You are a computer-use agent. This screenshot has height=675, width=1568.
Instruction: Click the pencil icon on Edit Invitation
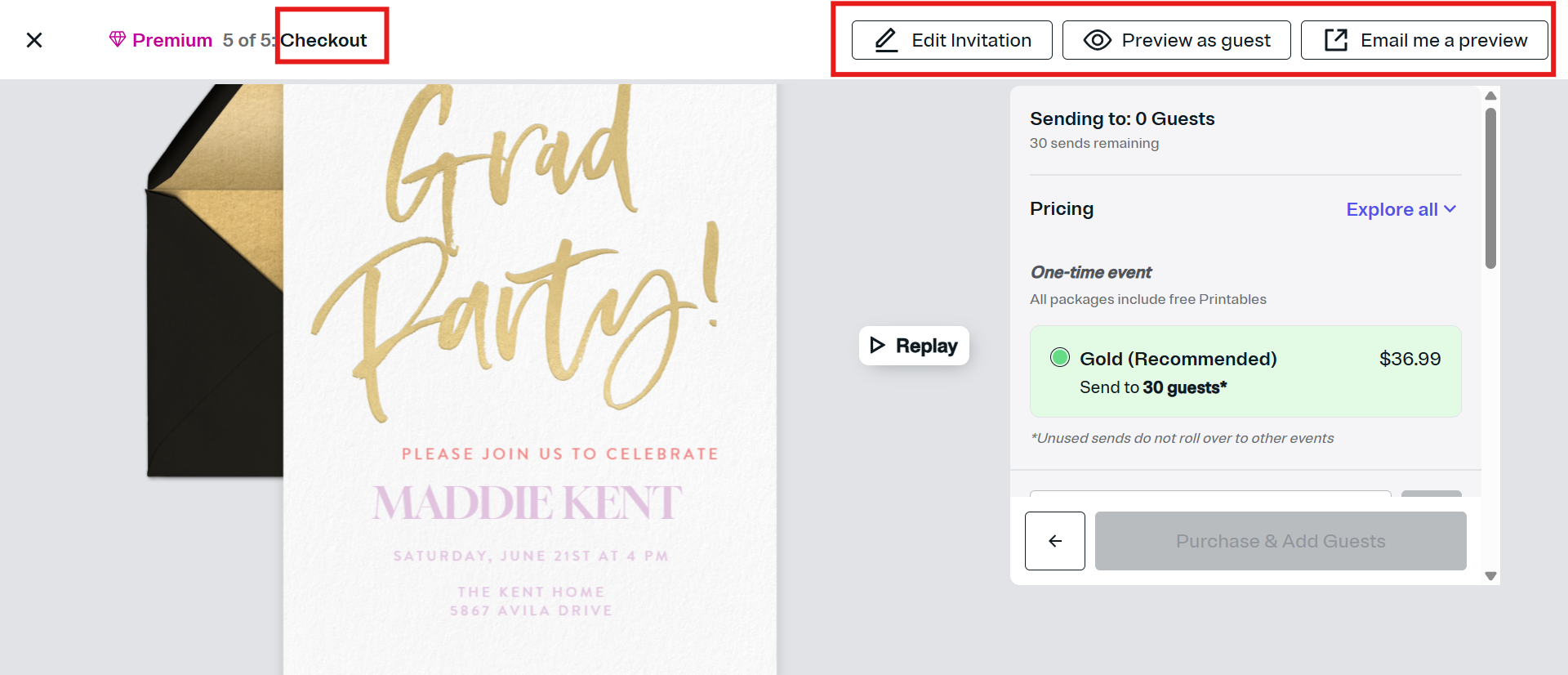[x=886, y=40]
